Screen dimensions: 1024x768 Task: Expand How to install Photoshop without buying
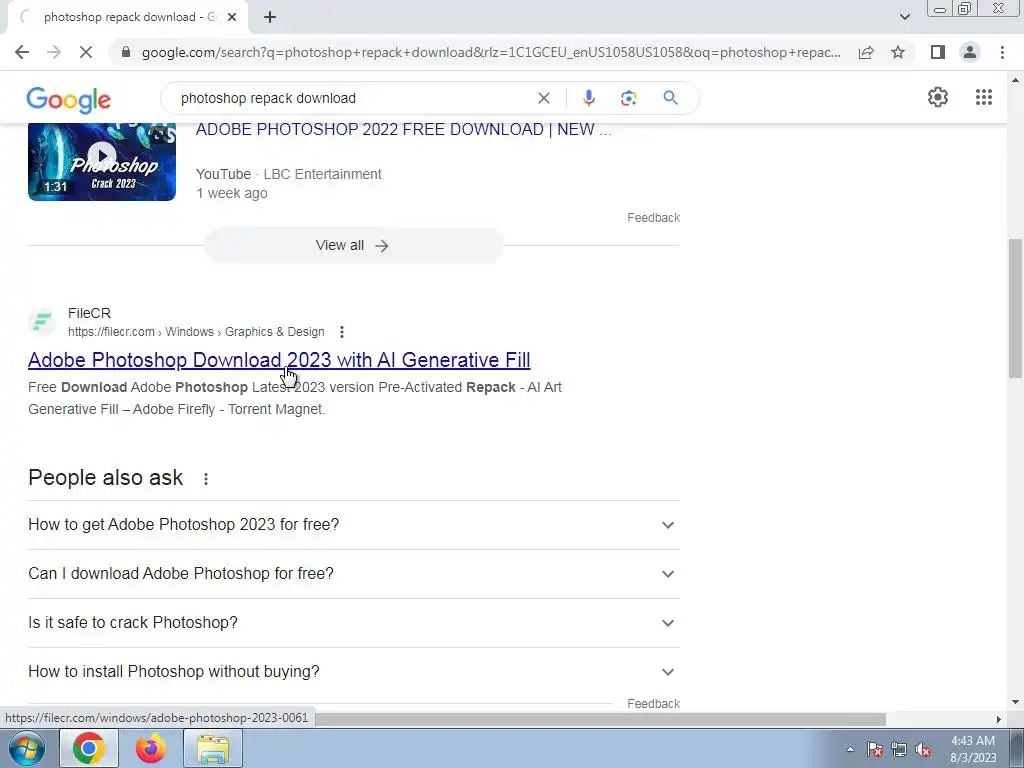click(353, 672)
